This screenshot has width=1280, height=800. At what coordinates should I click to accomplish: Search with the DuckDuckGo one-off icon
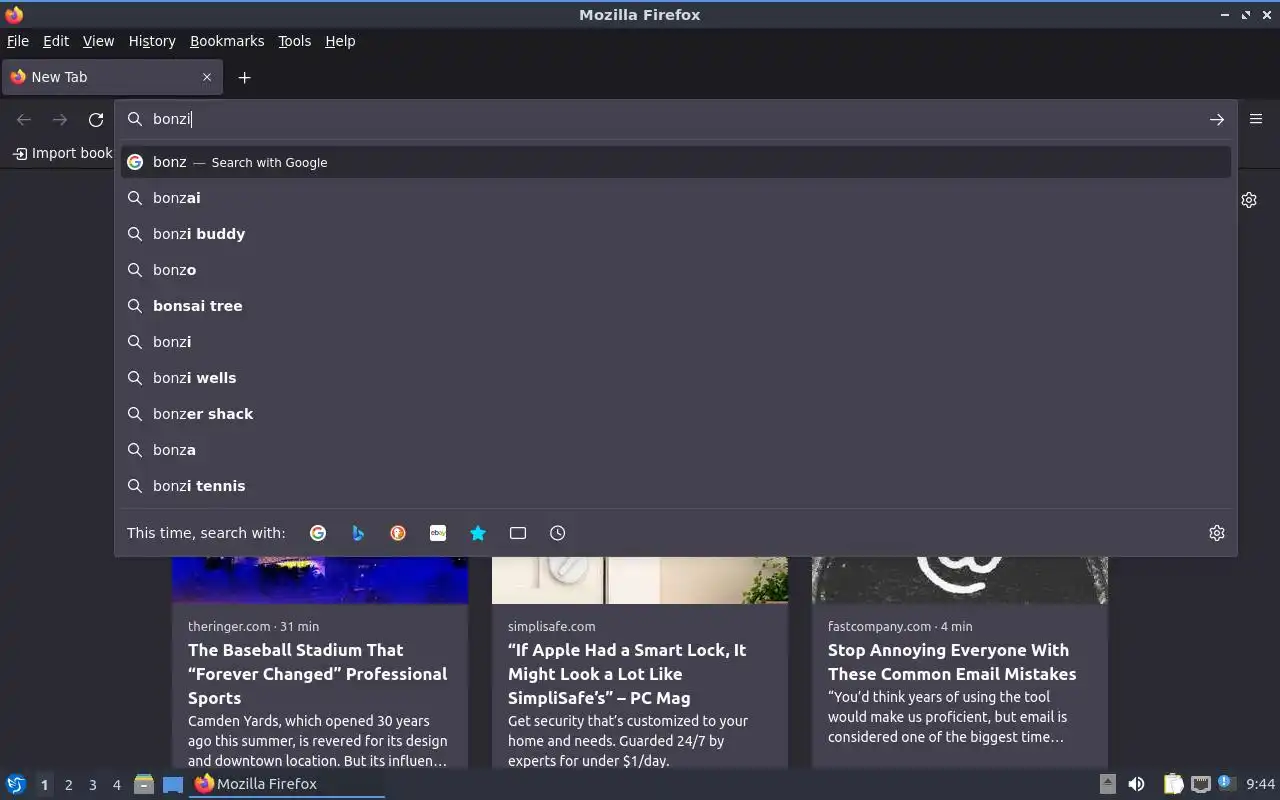(x=398, y=533)
